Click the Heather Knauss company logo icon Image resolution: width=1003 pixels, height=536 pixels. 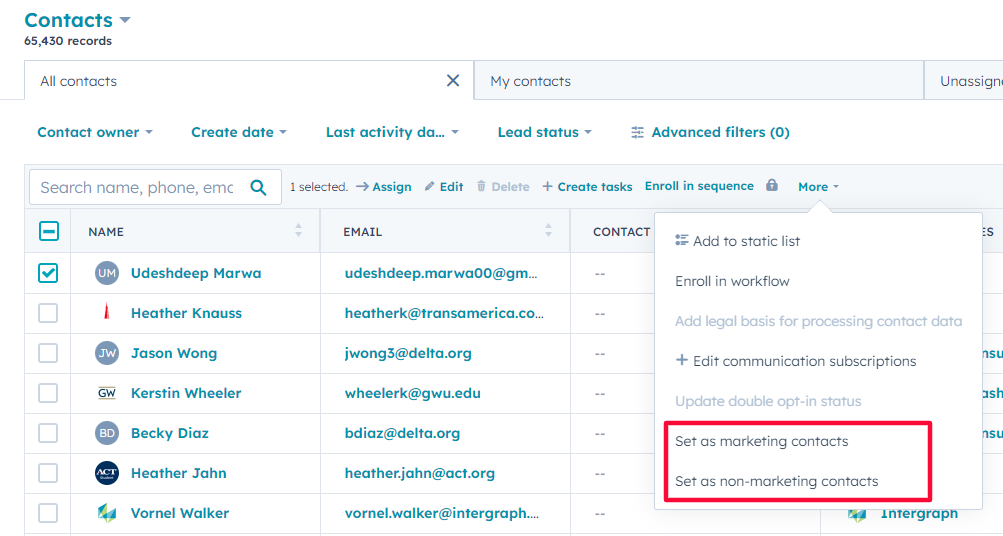(x=107, y=313)
